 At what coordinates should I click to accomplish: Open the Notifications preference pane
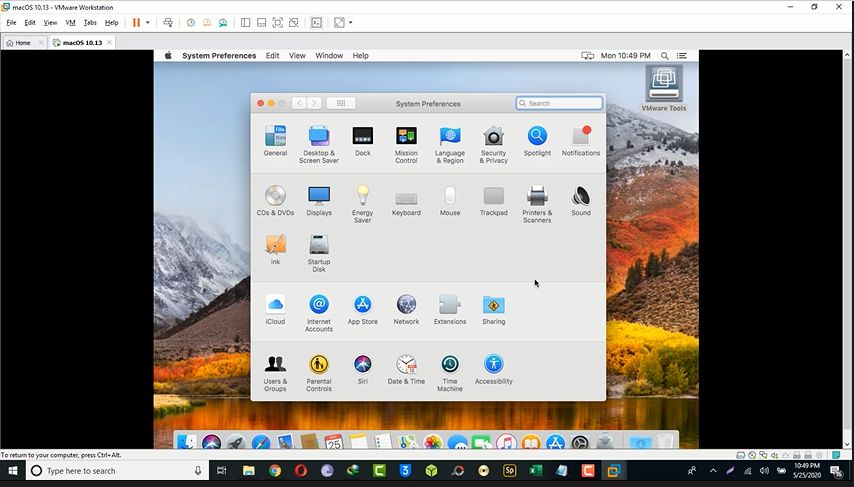point(581,141)
